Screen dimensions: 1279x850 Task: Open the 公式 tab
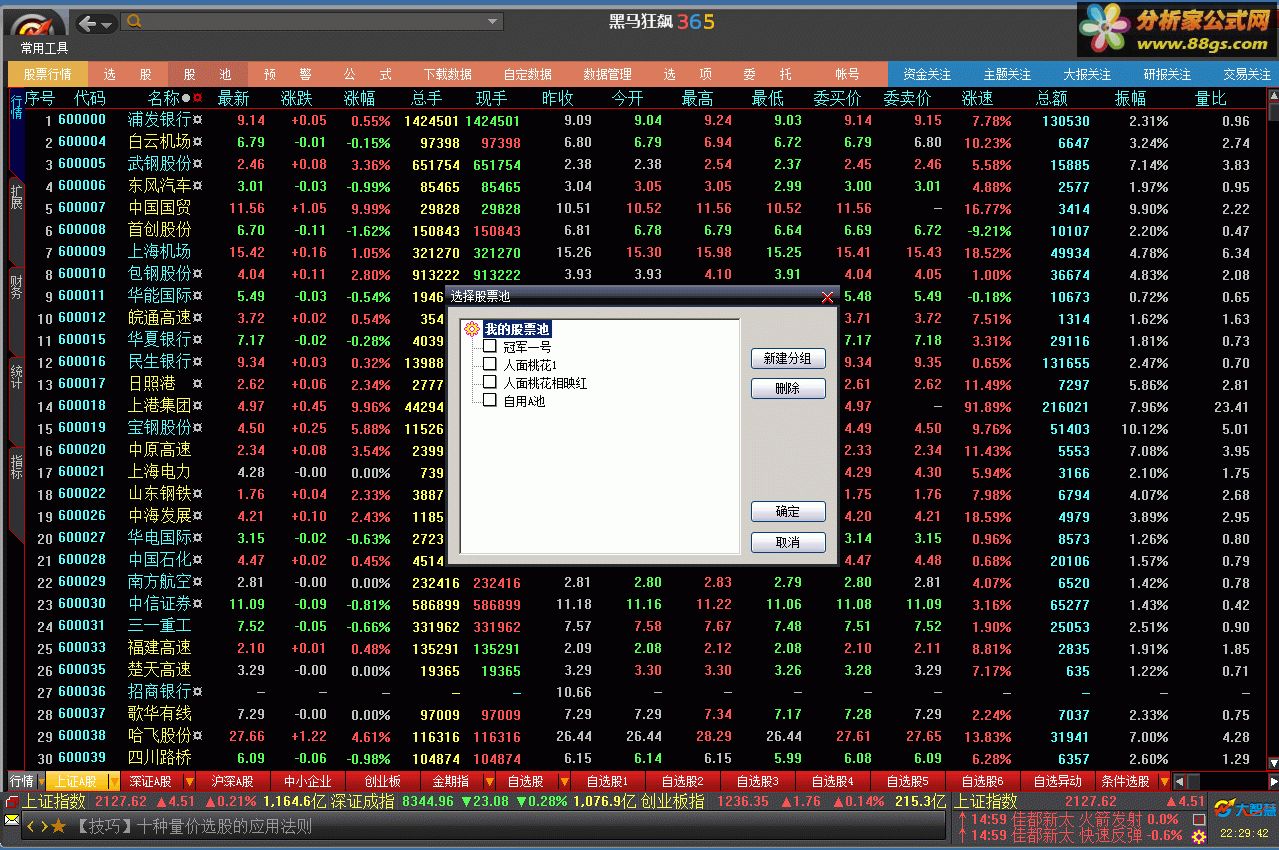(x=368, y=74)
